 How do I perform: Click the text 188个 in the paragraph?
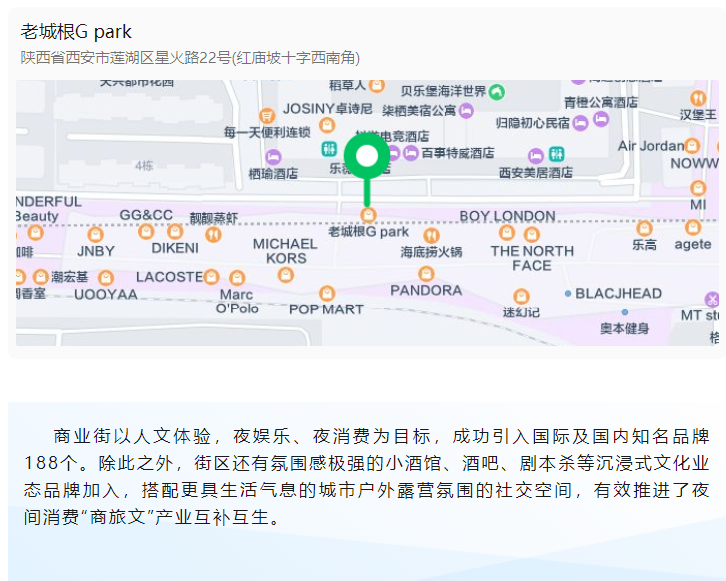(52, 463)
